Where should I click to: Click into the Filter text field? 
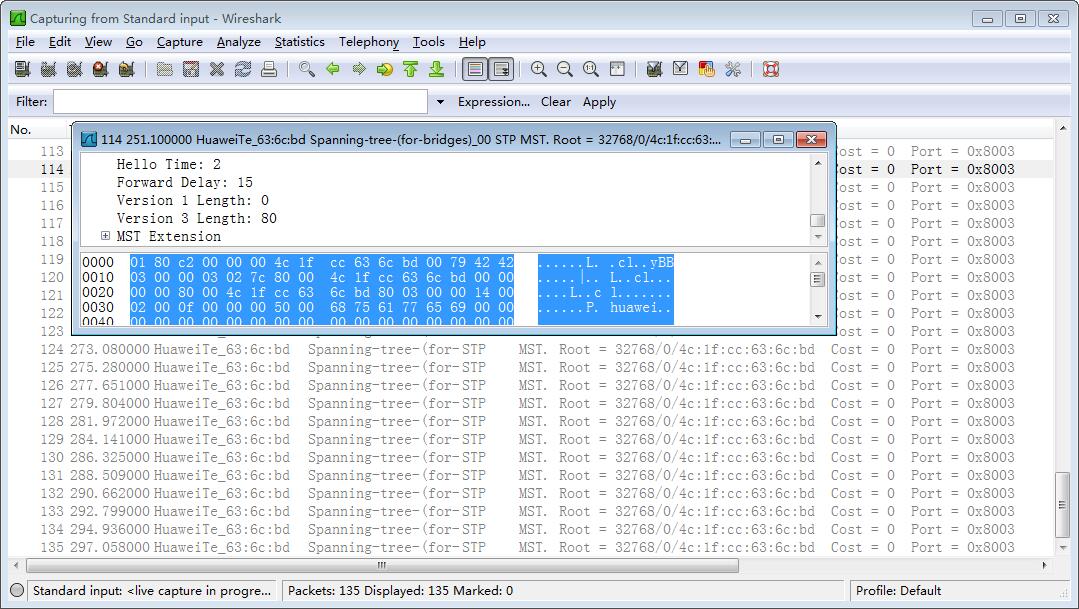coord(240,102)
